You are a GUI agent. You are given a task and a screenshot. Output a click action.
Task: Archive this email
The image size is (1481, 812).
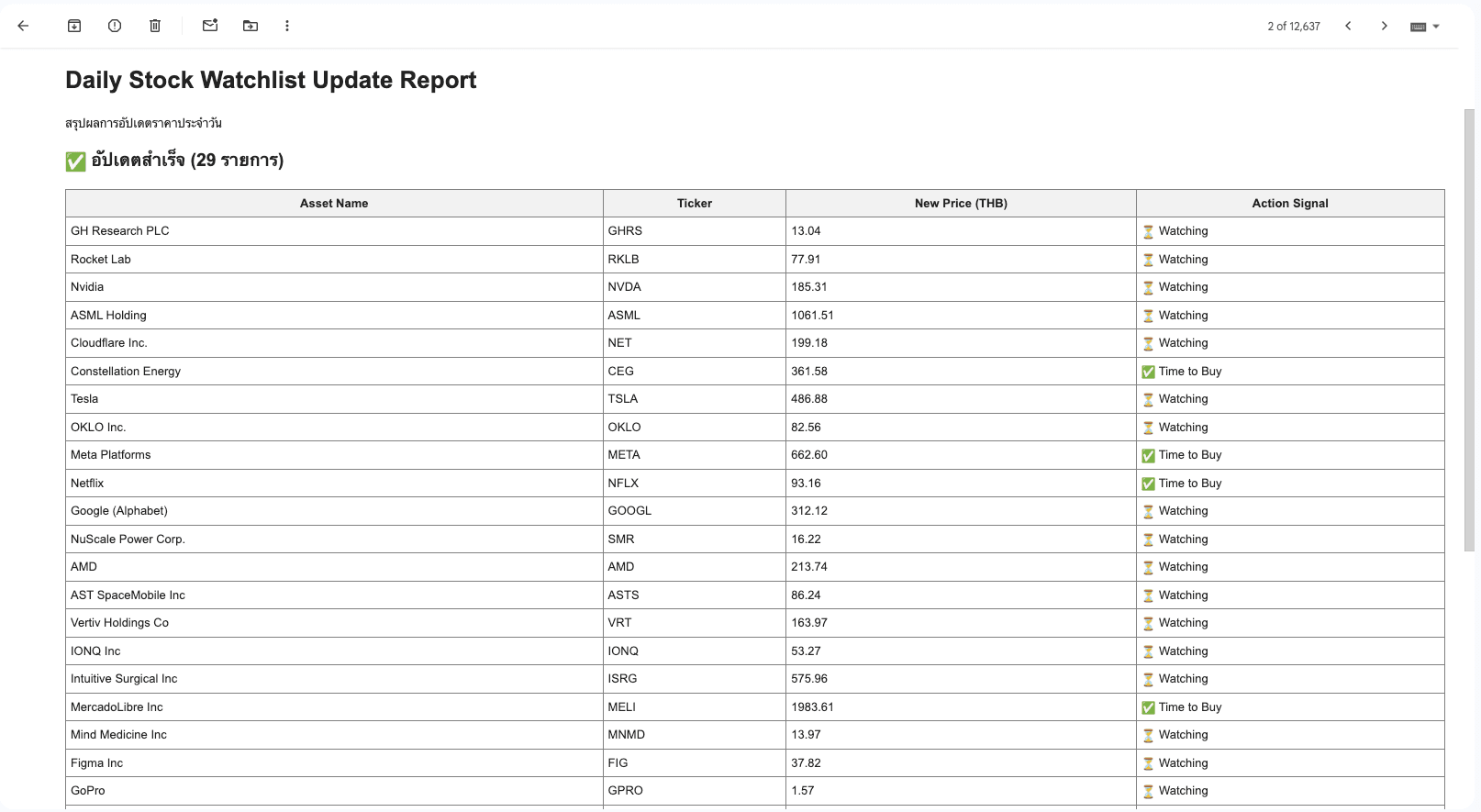click(x=74, y=26)
